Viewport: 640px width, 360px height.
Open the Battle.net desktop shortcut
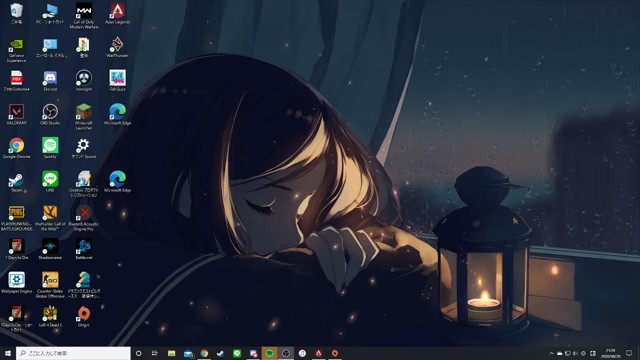click(84, 250)
